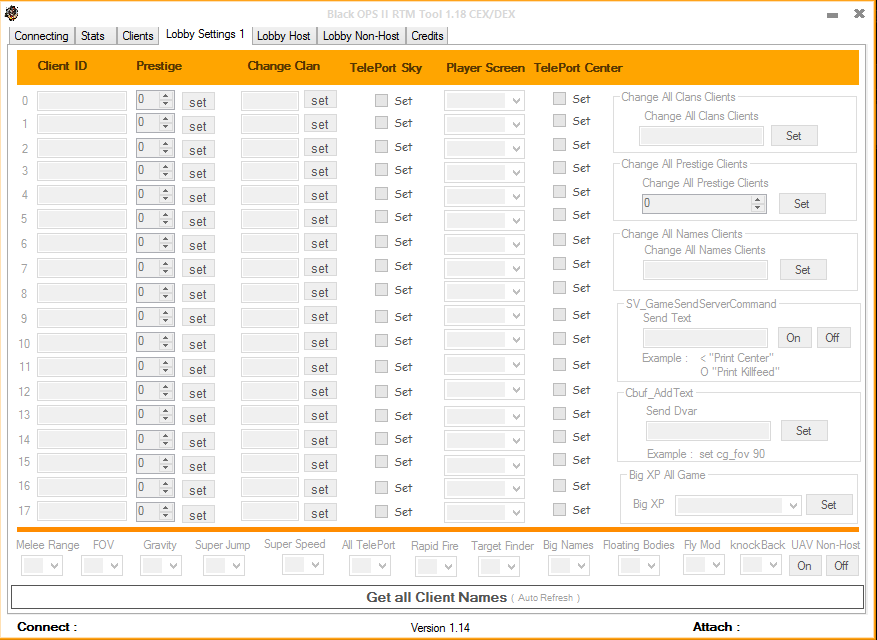Screen dimensions: 877x640
Task: Click Set for Change All Names Clients
Action: pos(803,270)
